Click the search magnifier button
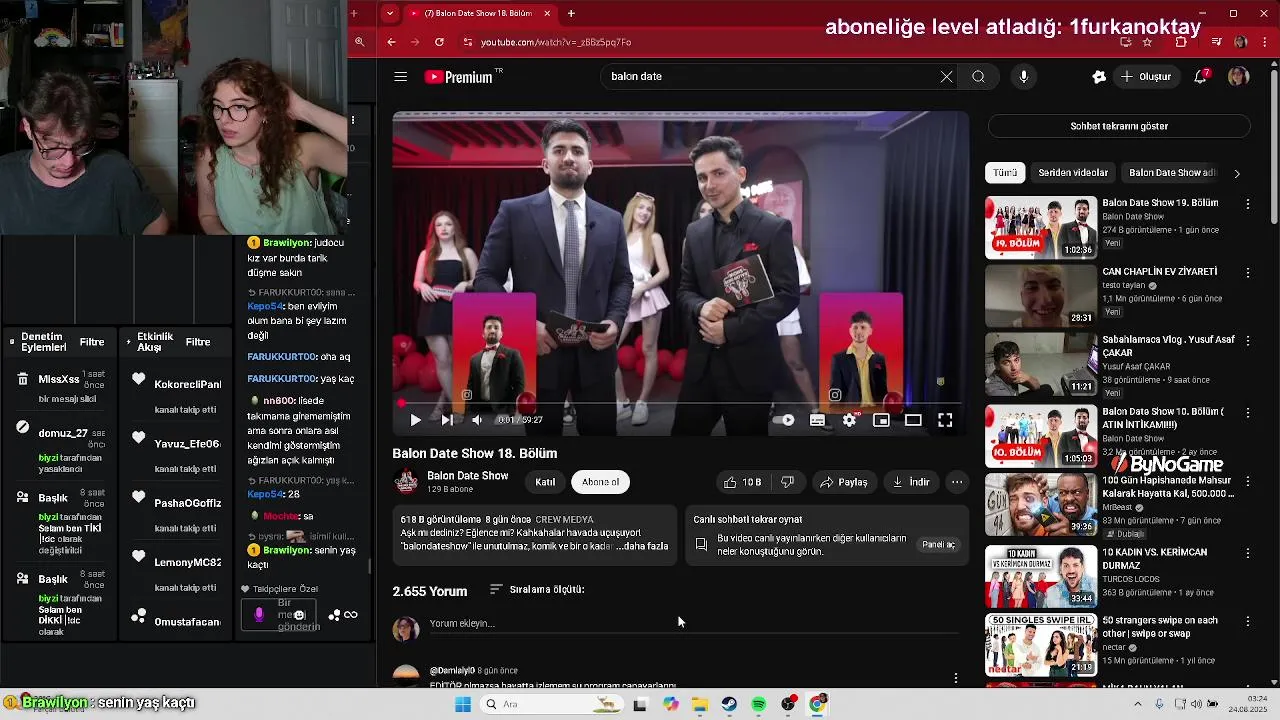1280x720 pixels. (978, 76)
